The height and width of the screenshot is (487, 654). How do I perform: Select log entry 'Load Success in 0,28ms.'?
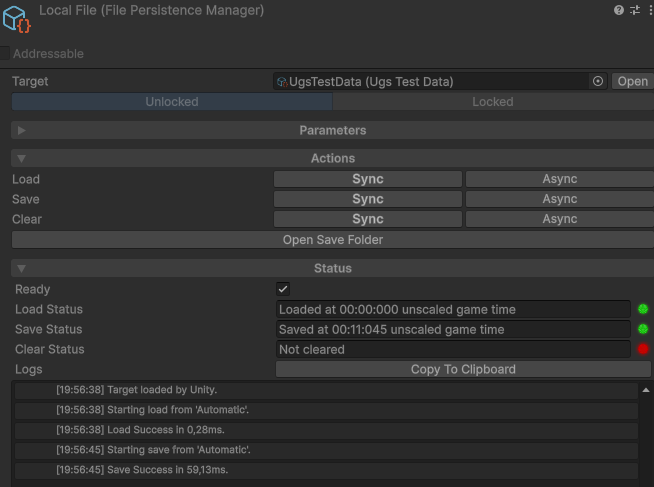[x=326, y=430]
